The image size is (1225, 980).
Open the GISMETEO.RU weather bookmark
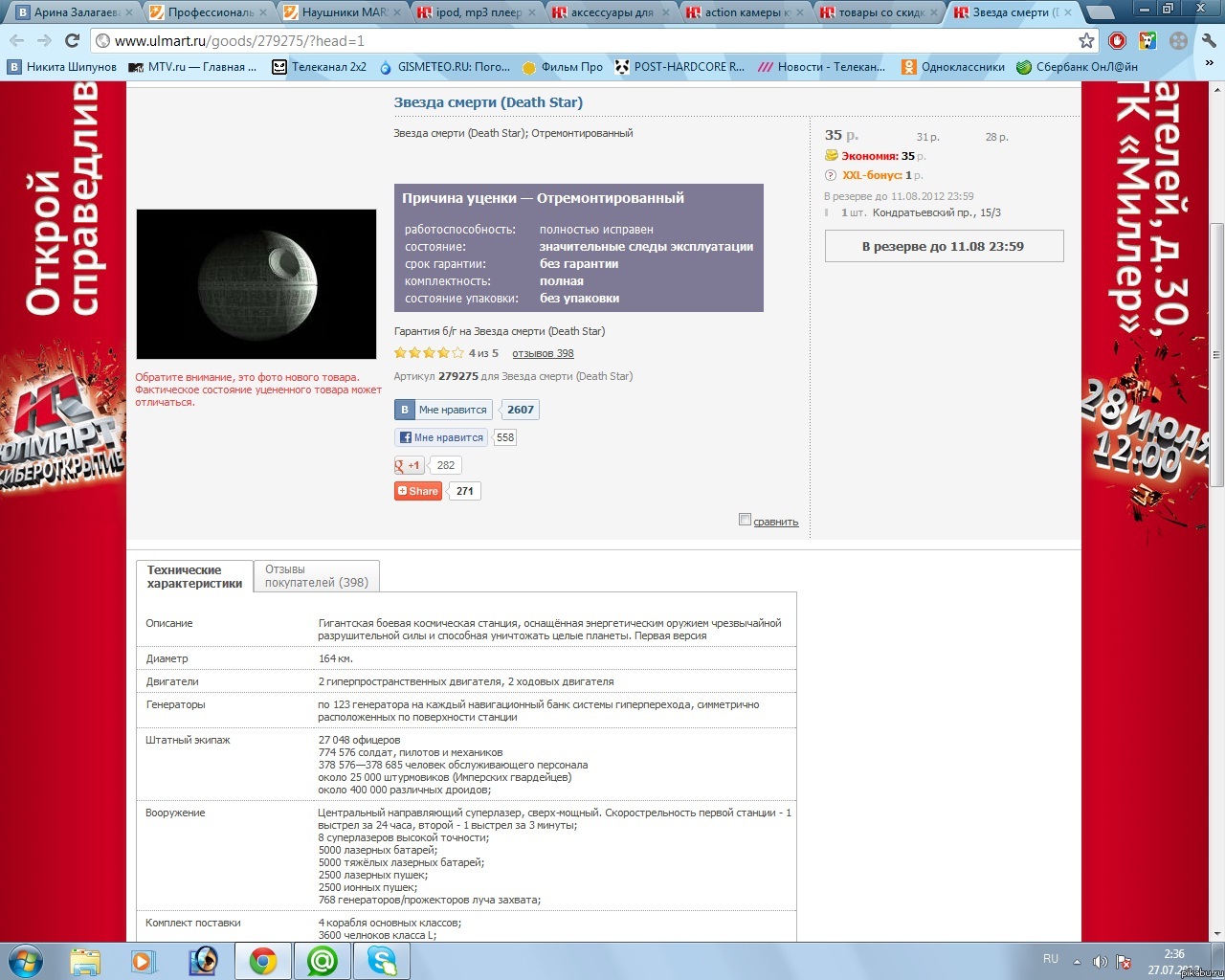click(x=444, y=67)
